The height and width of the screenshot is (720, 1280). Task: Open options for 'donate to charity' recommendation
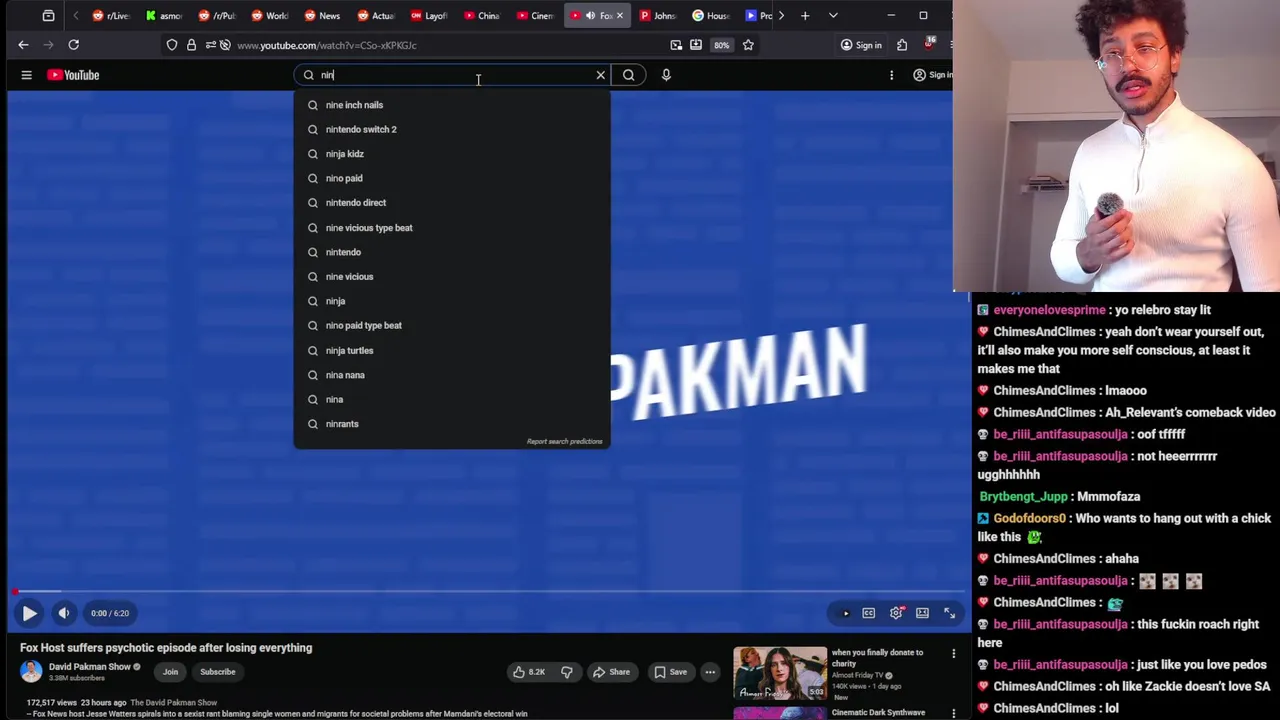click(953, 654)
